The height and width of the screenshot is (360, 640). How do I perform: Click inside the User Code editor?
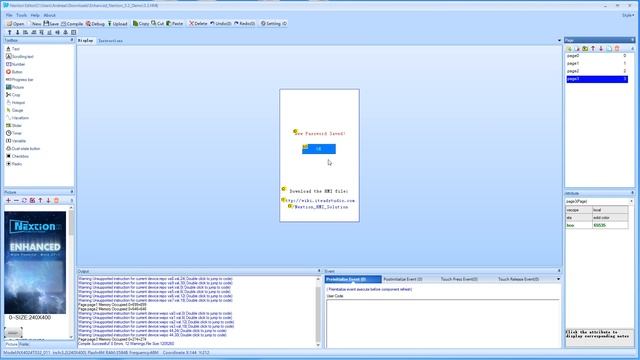pyautogui.click(x=443, y=324)
